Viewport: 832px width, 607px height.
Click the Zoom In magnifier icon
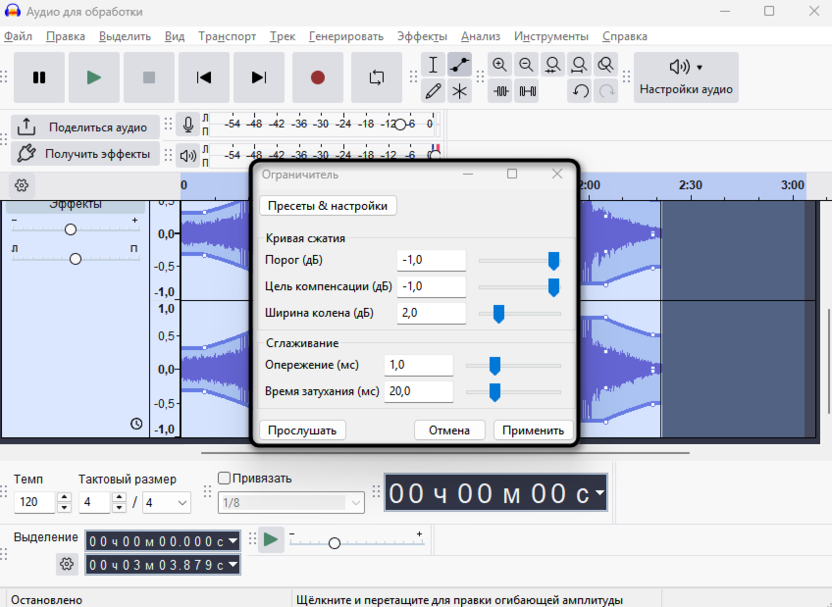tap(500, 65)
